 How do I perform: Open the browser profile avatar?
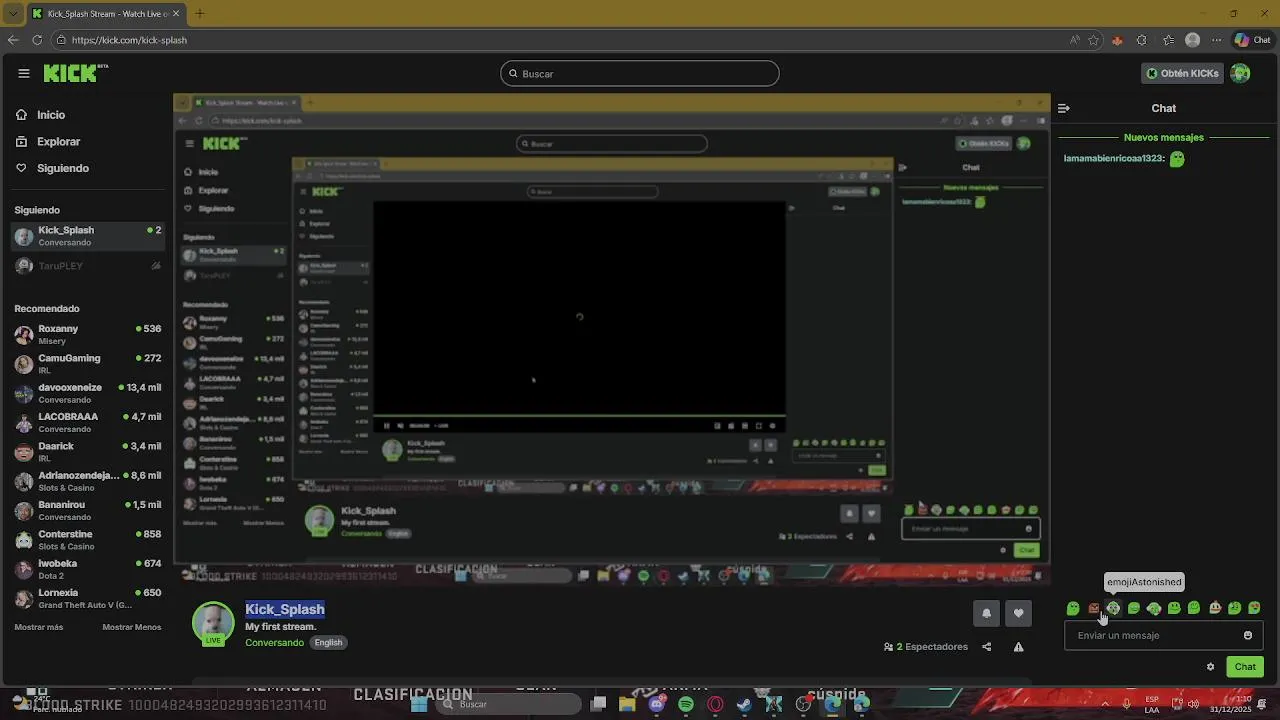coord(1192,40)
